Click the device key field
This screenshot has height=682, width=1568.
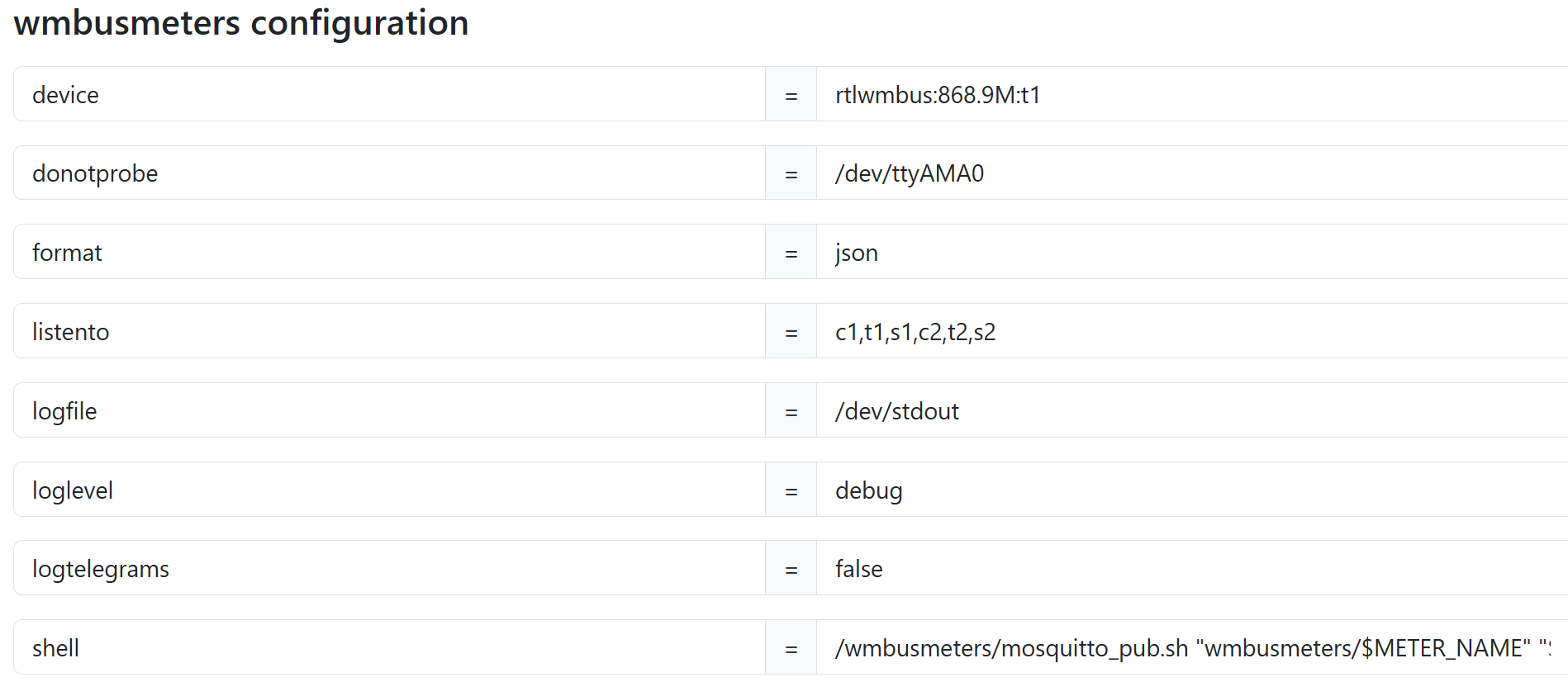(x=389, y=94)
